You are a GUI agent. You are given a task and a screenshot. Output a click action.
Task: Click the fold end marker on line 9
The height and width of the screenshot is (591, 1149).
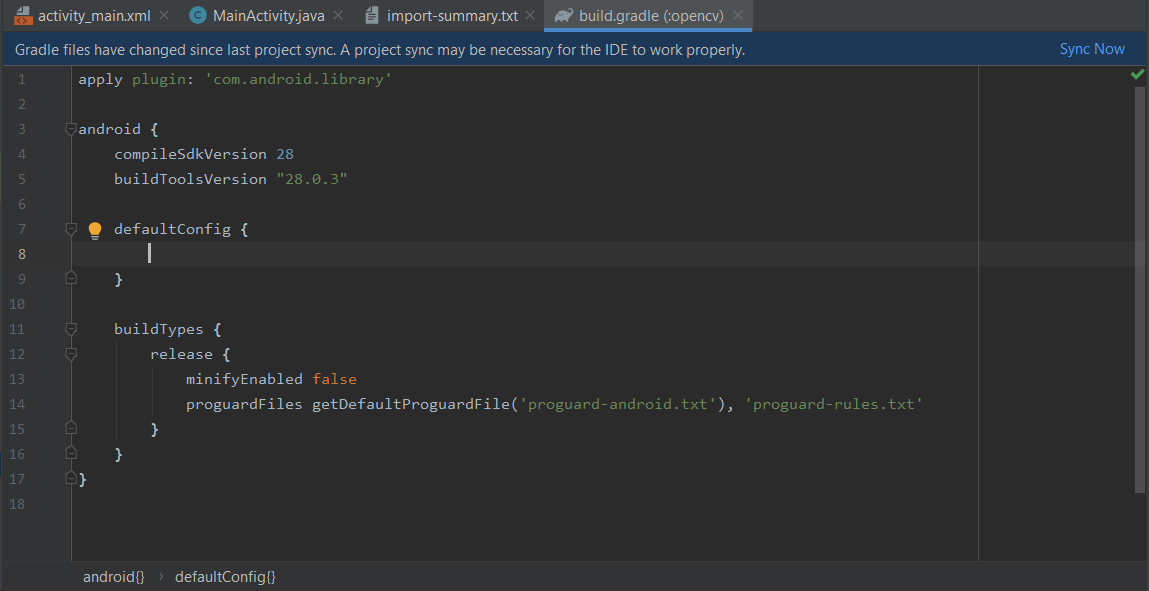tap(70, 278)
